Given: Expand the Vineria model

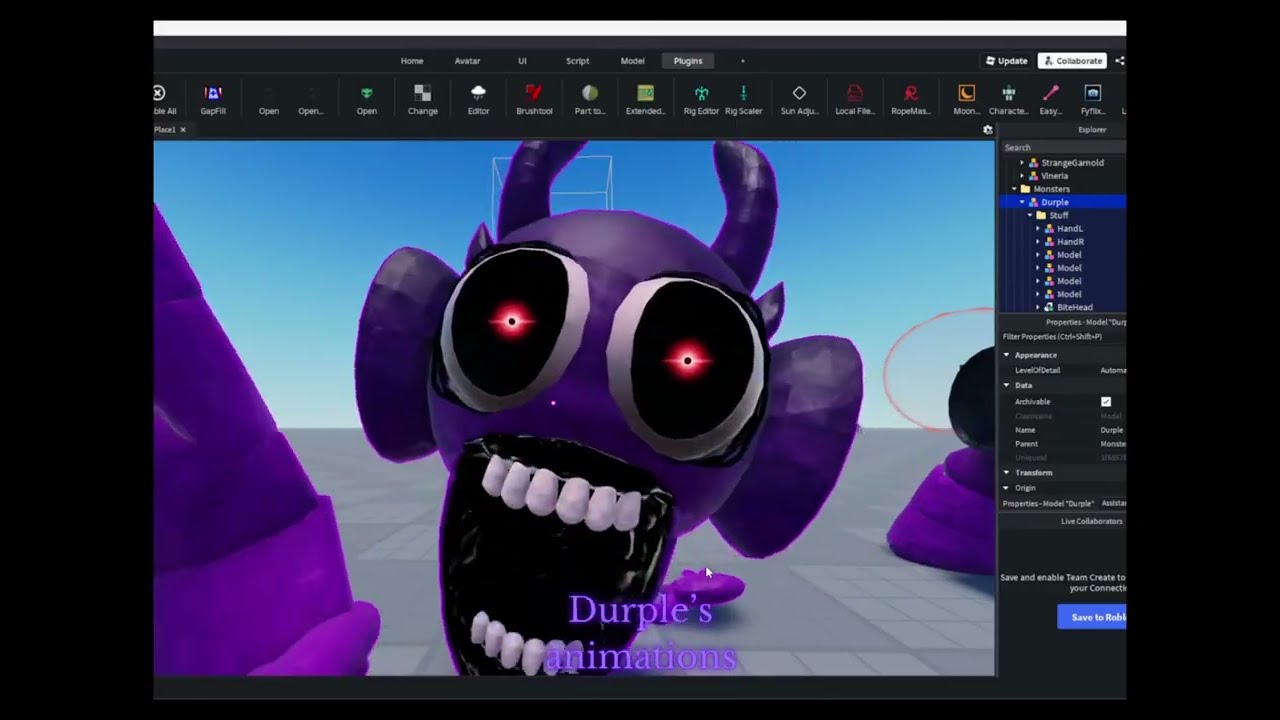Looking at the screenshot, I should point(1022,176).
